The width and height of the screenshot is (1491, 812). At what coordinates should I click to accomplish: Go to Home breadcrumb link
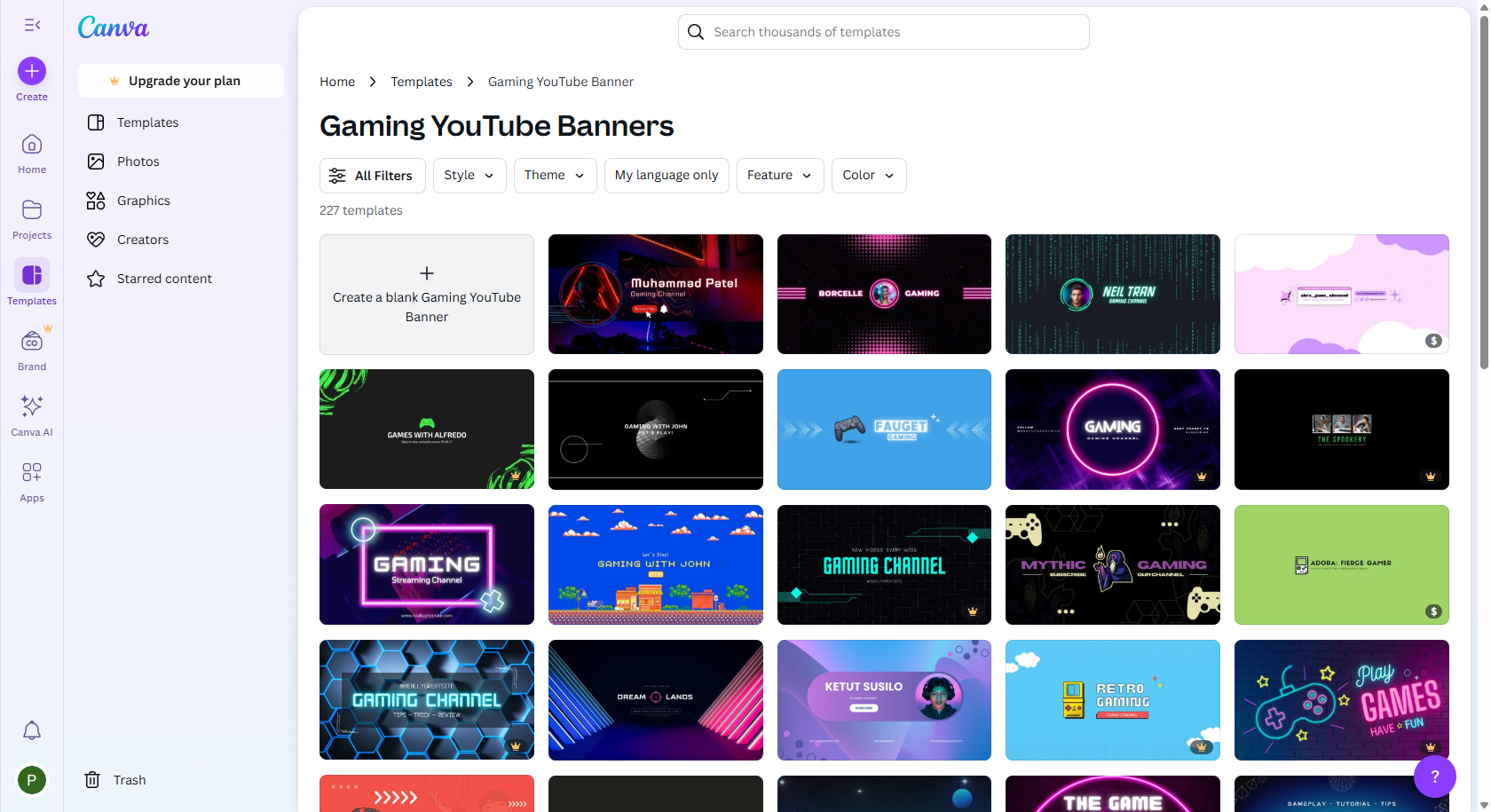point(337,82)
